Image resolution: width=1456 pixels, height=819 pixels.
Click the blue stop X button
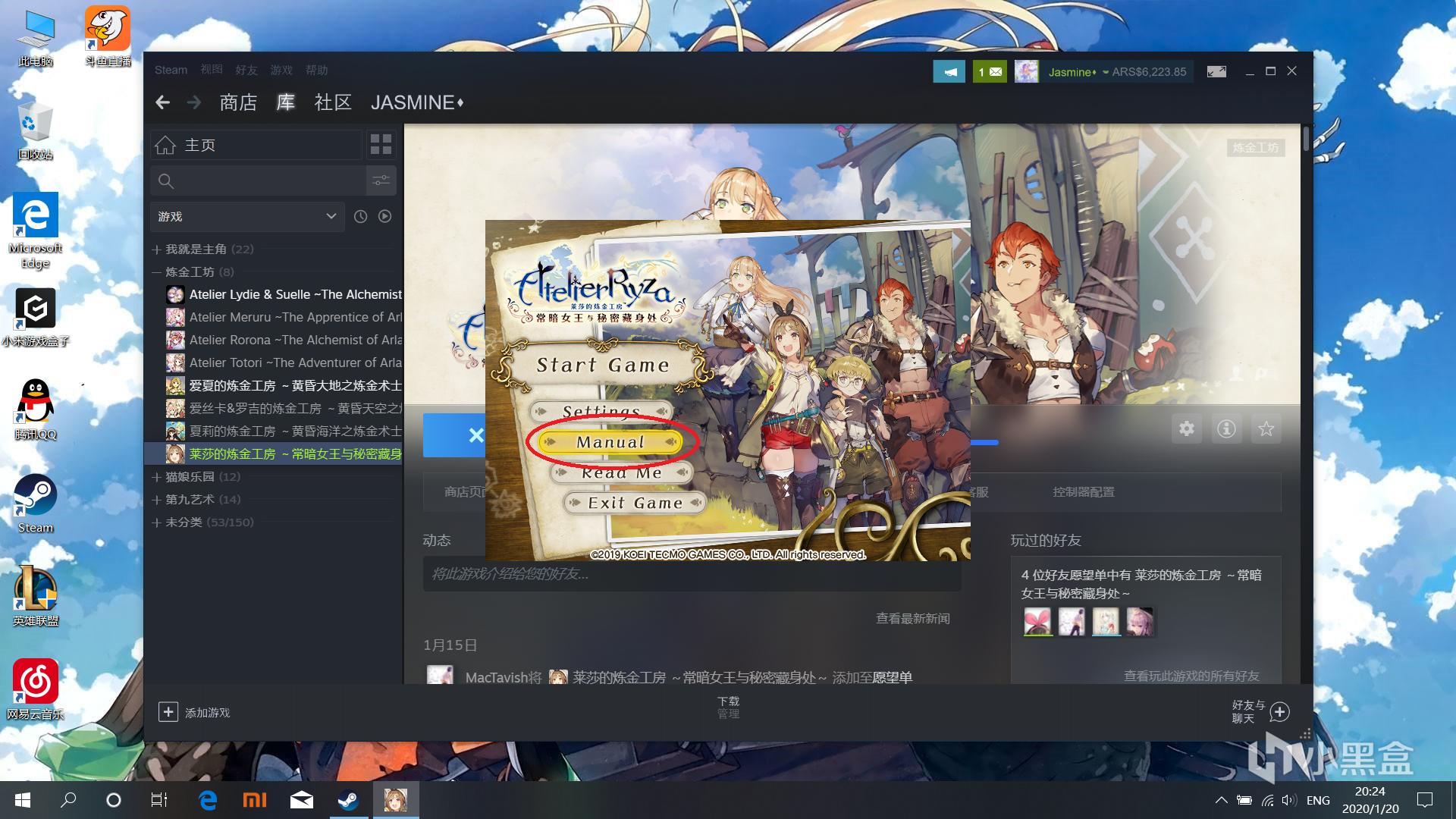[x=455, y=435]
